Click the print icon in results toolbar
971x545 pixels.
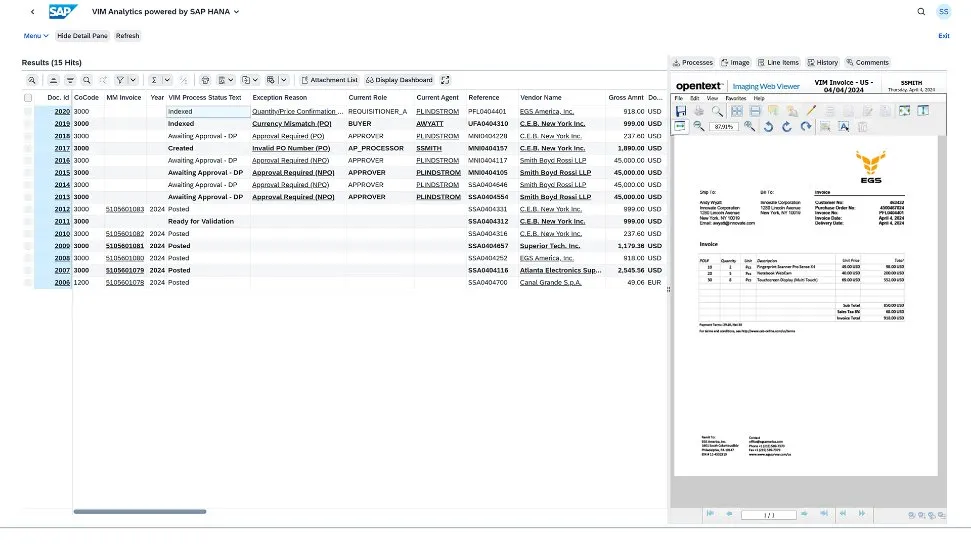pyautogui.click(x=205, y=80)
